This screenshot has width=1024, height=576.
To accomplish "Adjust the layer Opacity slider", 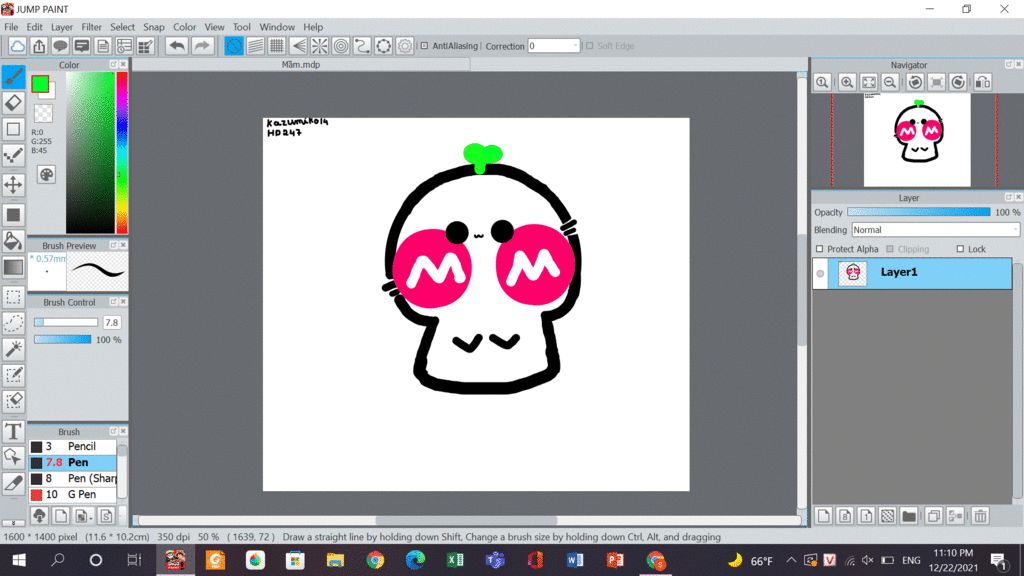I will (x=918, y=212).
